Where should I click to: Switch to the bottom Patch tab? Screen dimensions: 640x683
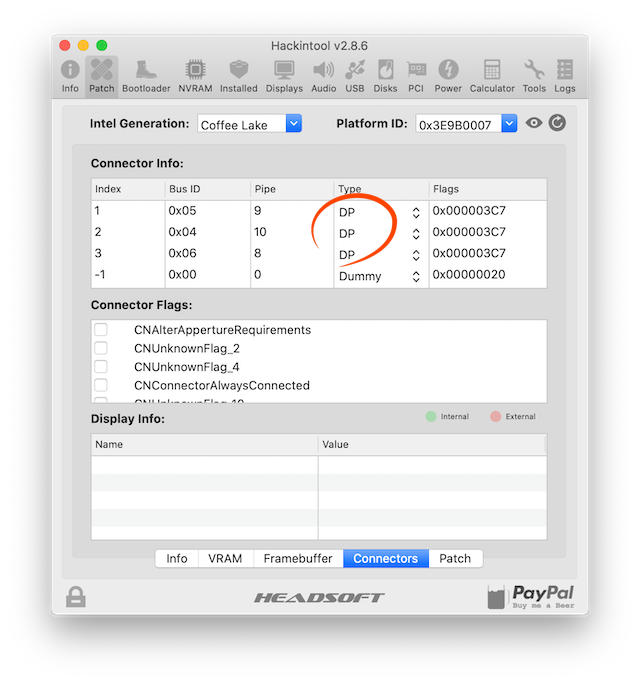[455, 558]
